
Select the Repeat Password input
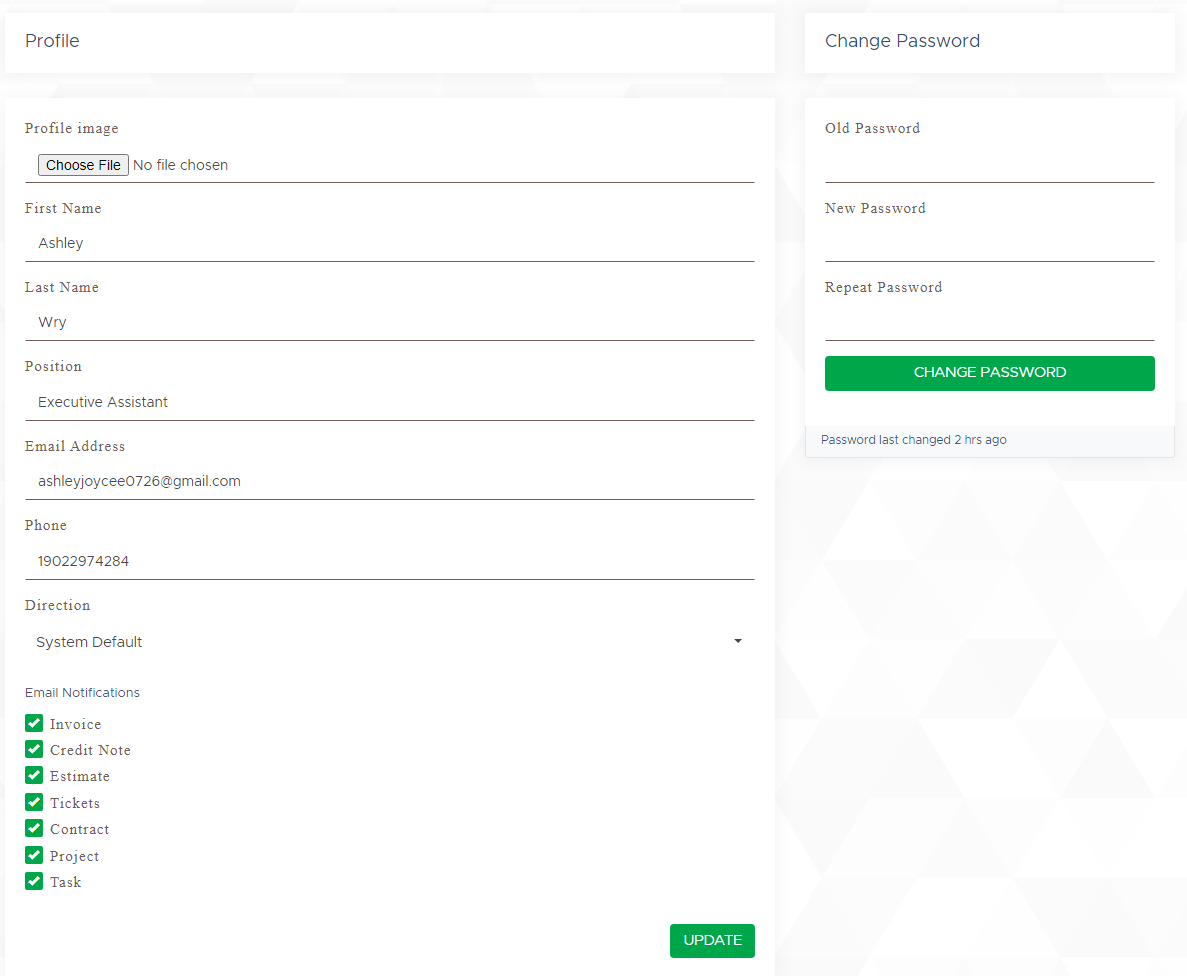coord(989,322)
